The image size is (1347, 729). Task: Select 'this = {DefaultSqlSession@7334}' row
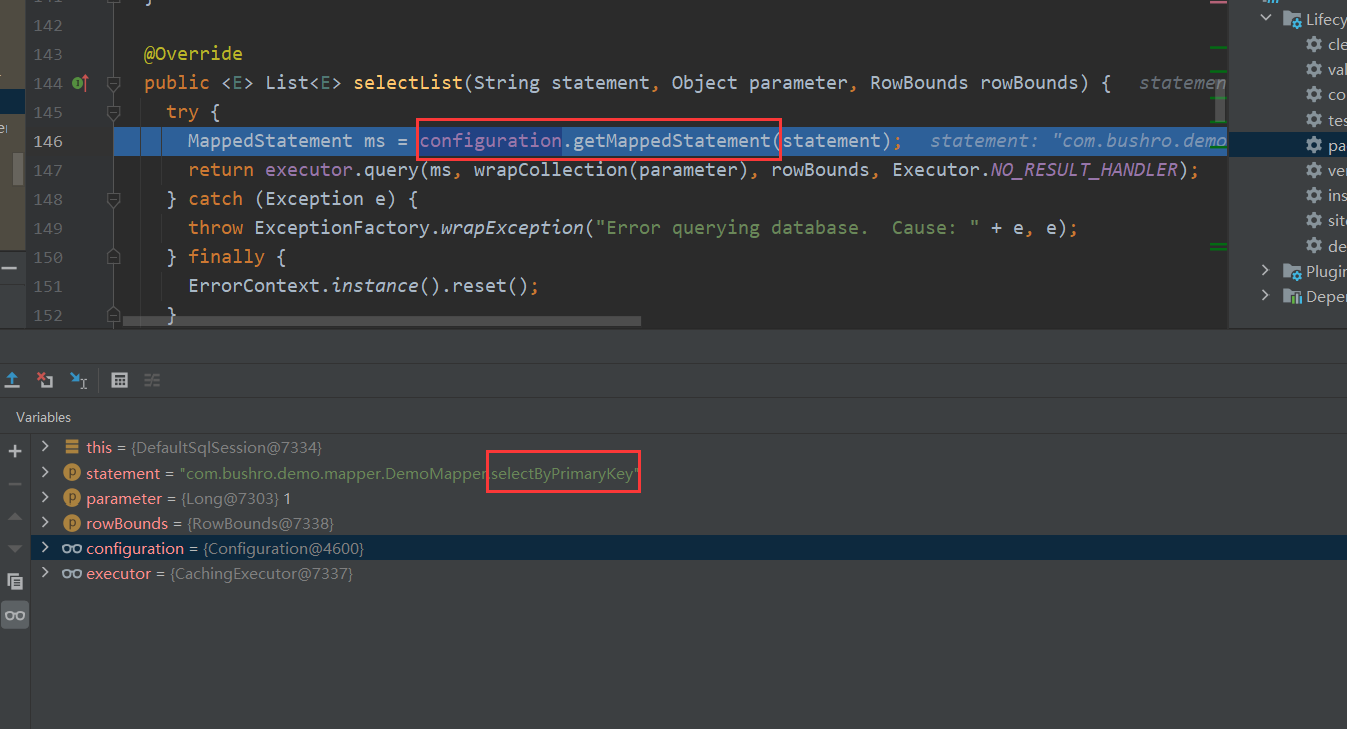688,447
